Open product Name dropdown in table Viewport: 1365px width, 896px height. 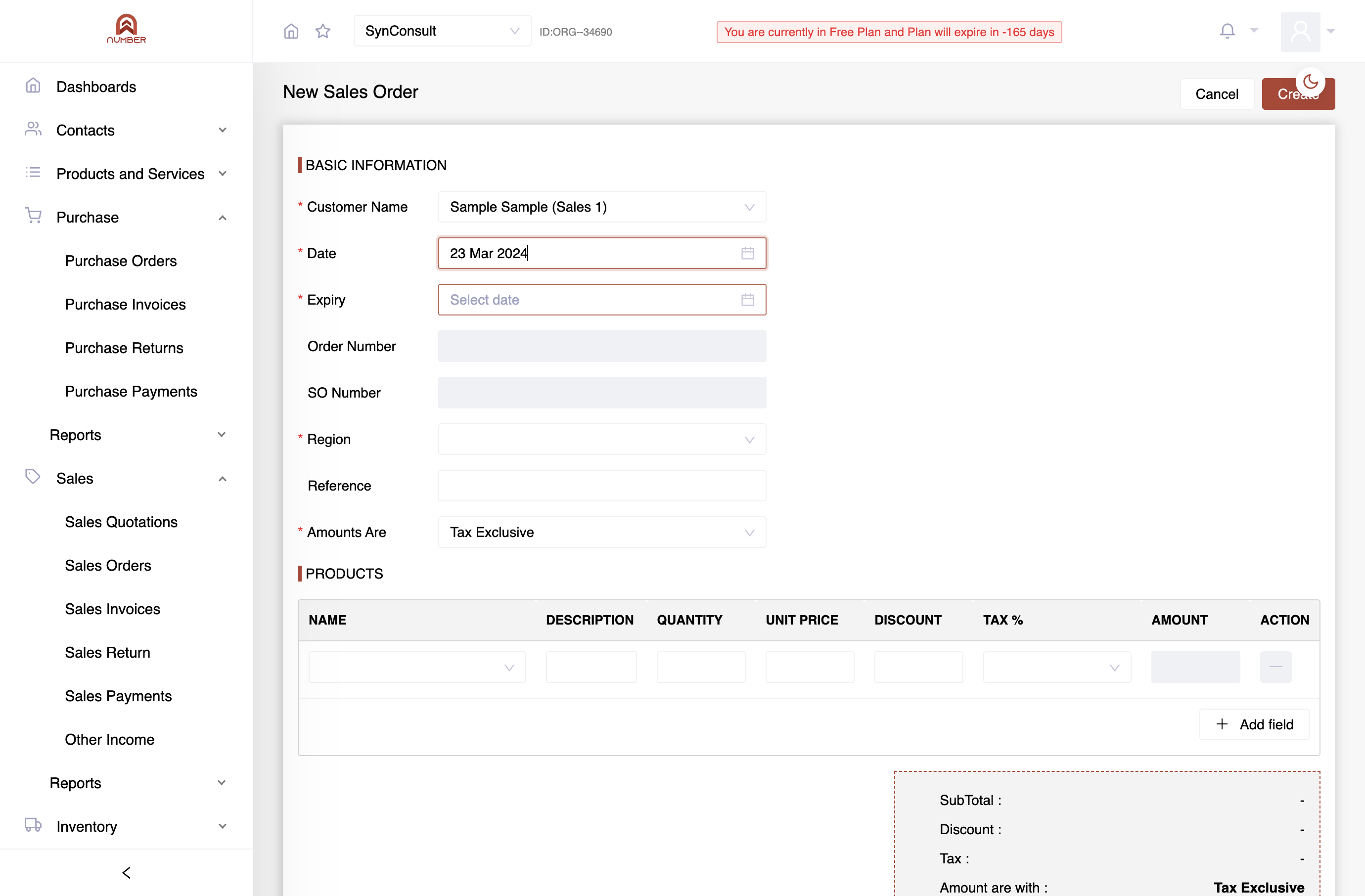coord(417,667)
